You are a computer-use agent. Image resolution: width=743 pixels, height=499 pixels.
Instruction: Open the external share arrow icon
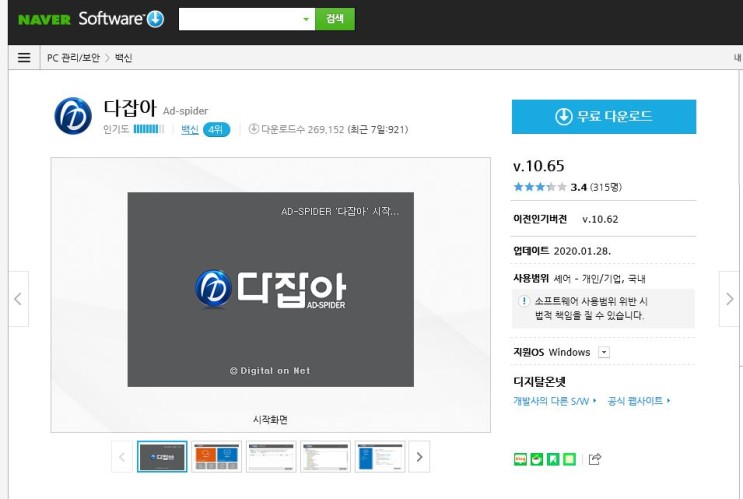[595, 458]
